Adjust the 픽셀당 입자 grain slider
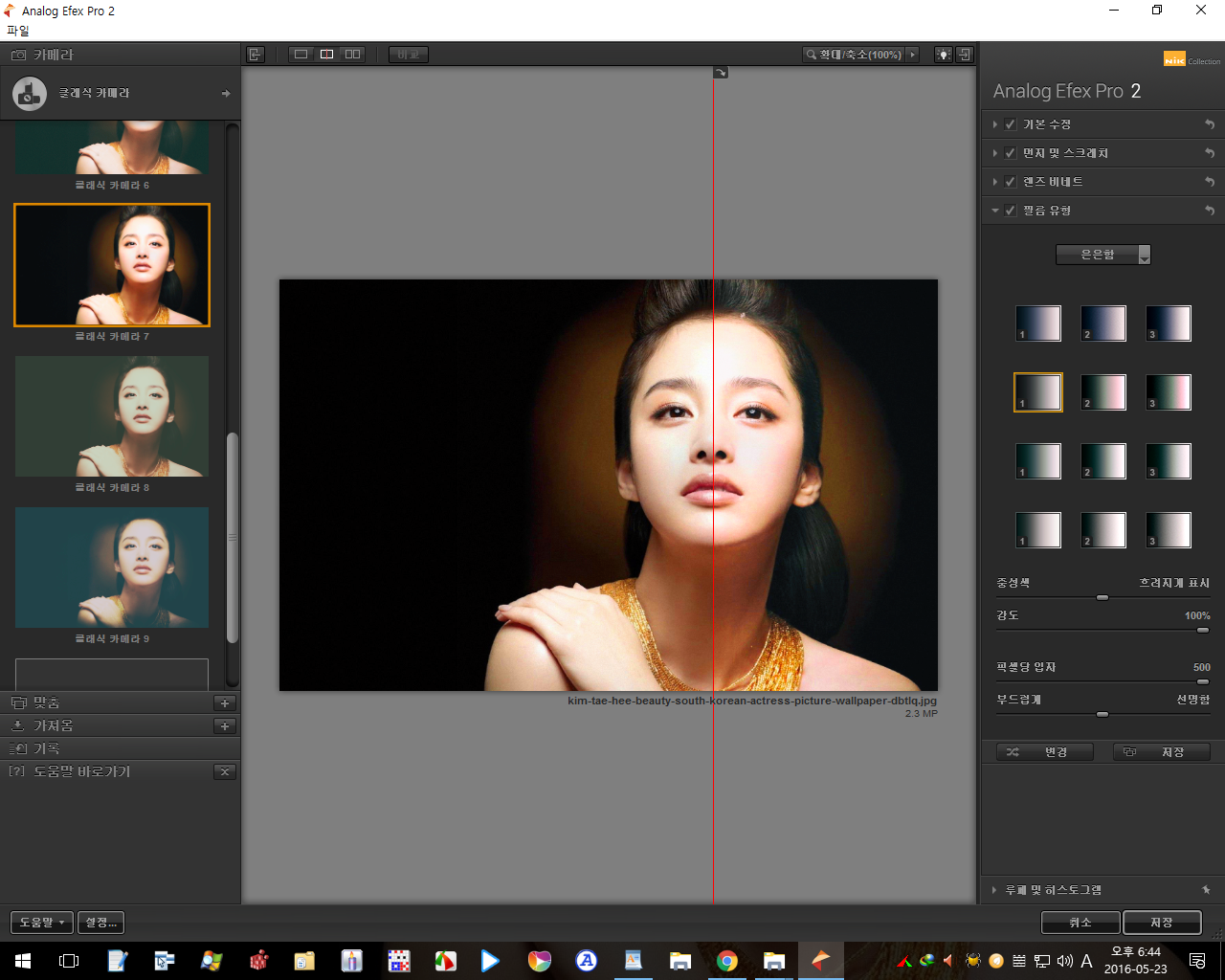The image size is (1225, 980). [1203, 681]
